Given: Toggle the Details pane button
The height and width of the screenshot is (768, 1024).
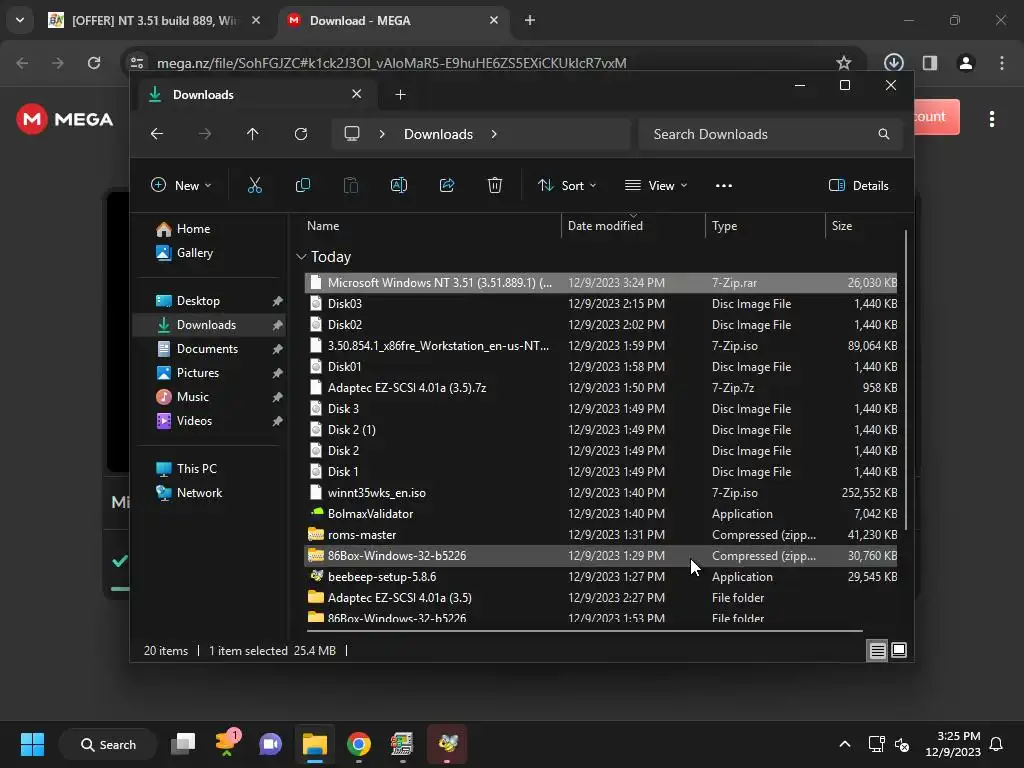Looking at the screenshot, I should click(858, 185).
